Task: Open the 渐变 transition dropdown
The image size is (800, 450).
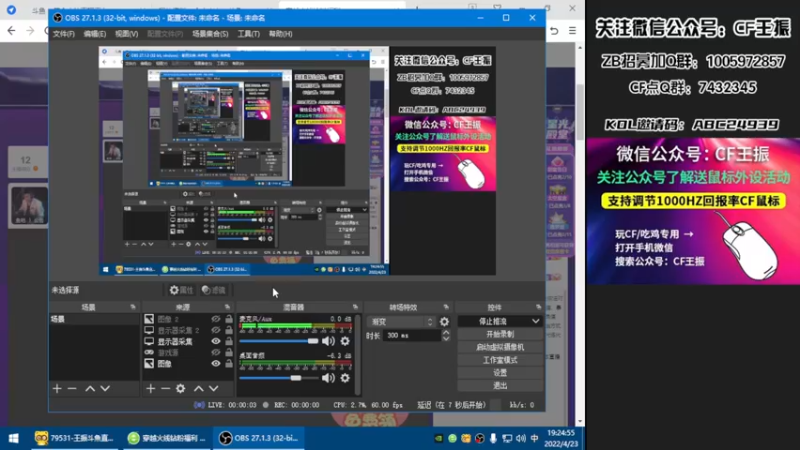Action: click(401, 322)
